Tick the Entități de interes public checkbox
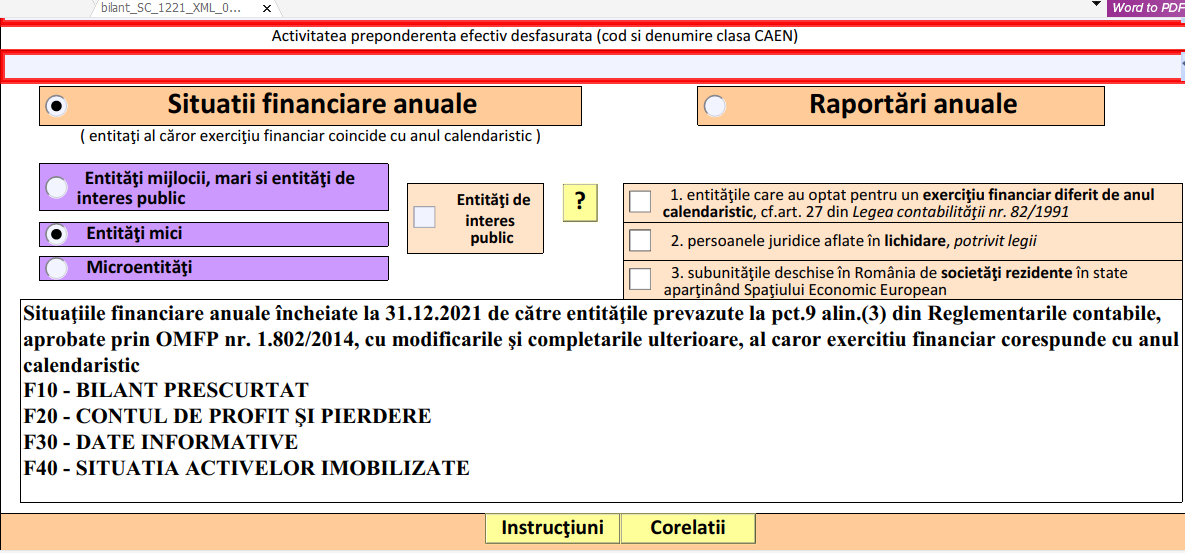 click(425, 216)
